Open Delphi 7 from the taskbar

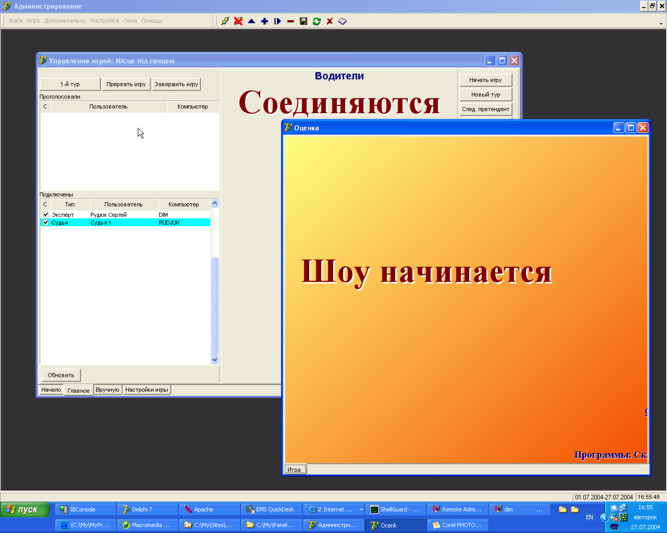(x=143, y=509)
